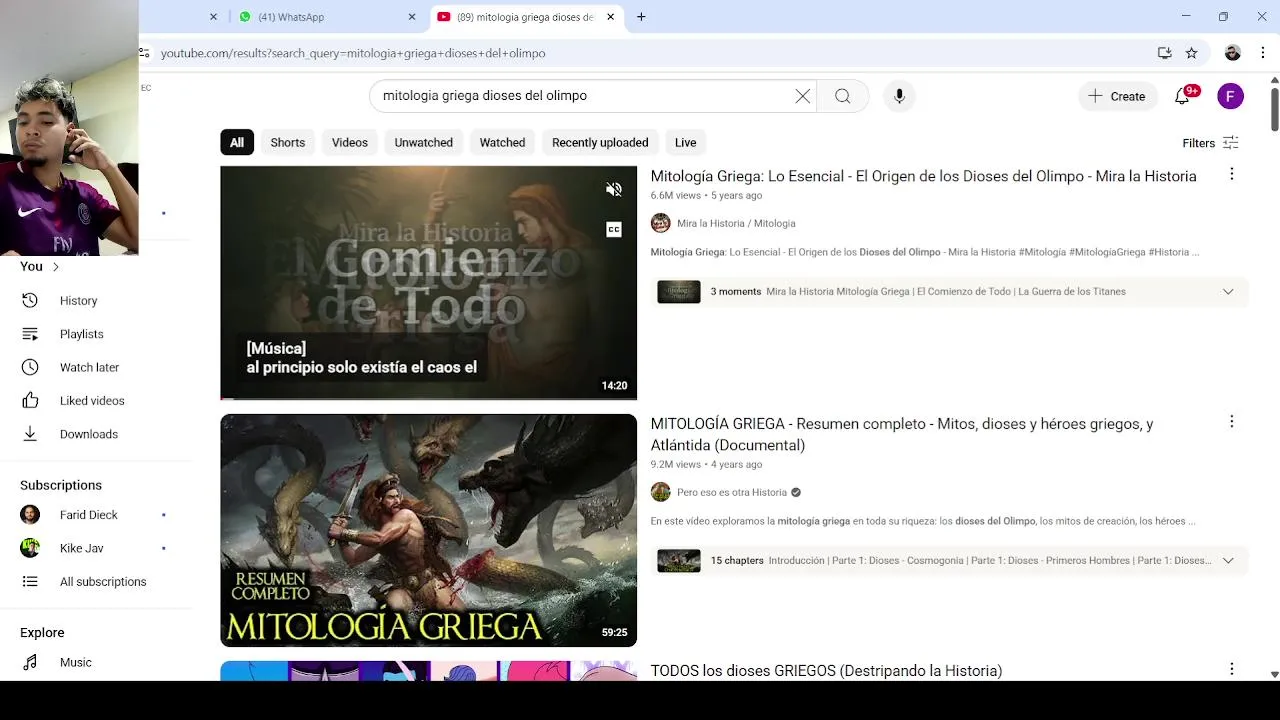
Task: Expand the You section chevron
Action: click(56, 267)
